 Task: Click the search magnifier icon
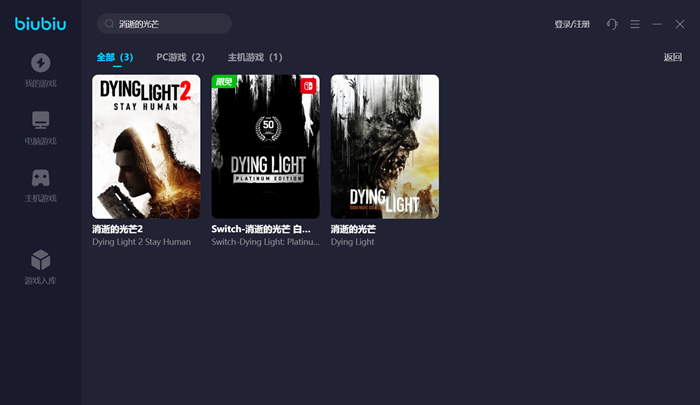[x=109, y=23]
